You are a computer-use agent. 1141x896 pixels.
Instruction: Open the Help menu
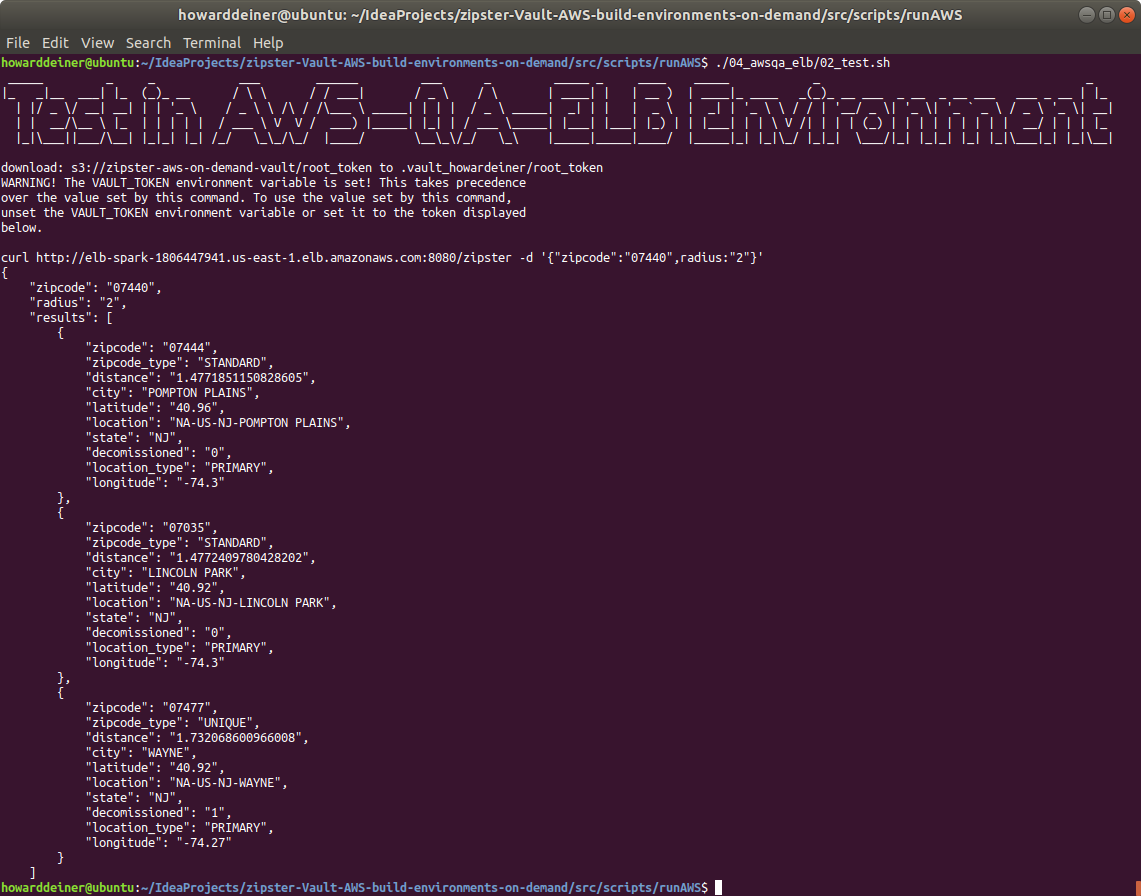[x=268, y=43]
